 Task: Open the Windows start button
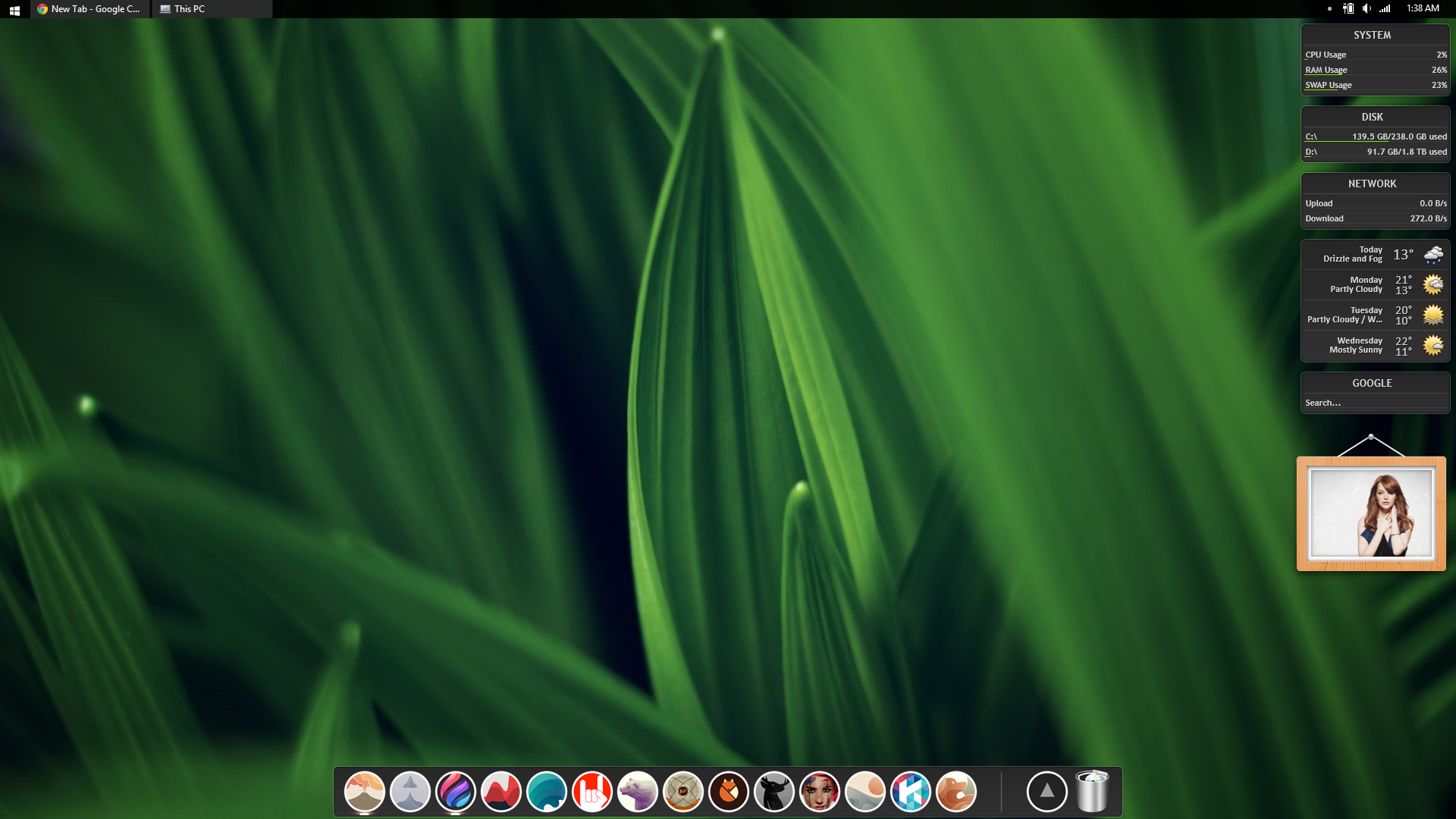click(14, 9)
